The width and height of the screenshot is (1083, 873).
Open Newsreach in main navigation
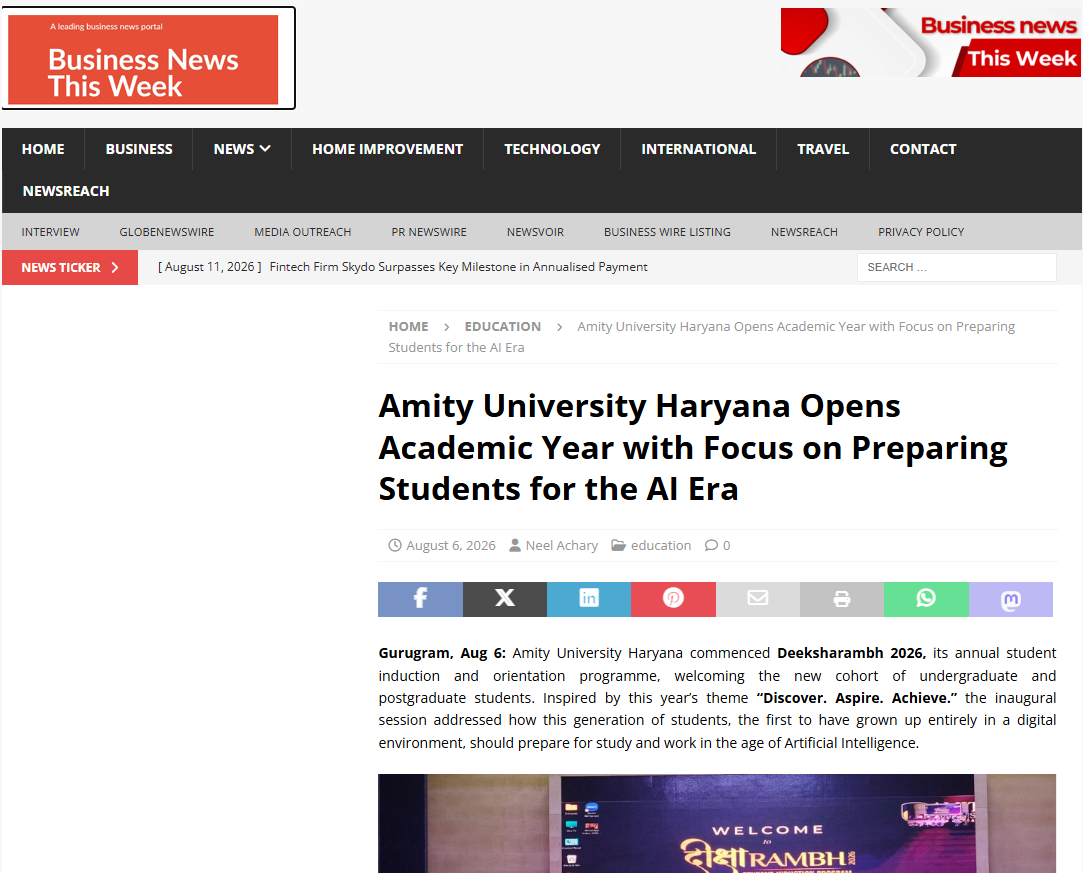(66, 191)
